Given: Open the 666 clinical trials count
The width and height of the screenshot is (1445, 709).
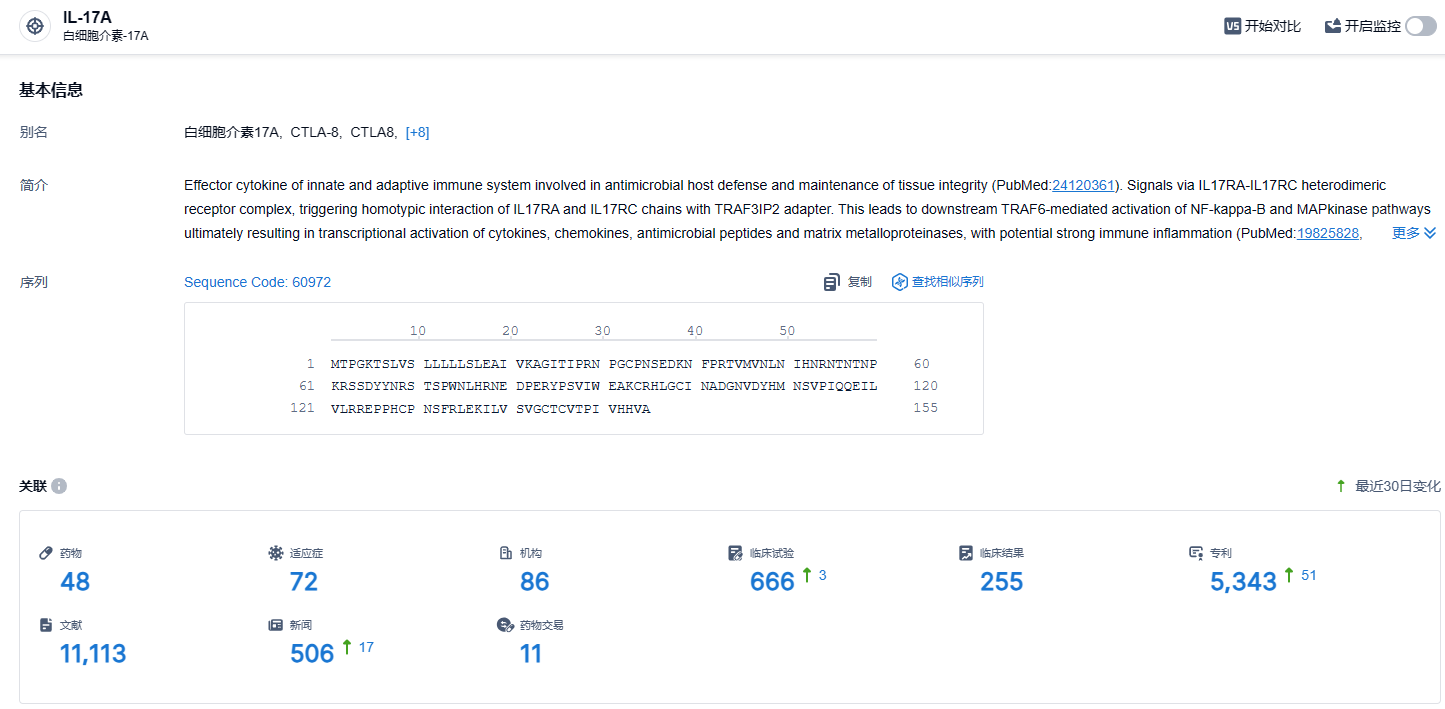Looking at the screenshot, I should pyautogui.click(x=772, y=581).
